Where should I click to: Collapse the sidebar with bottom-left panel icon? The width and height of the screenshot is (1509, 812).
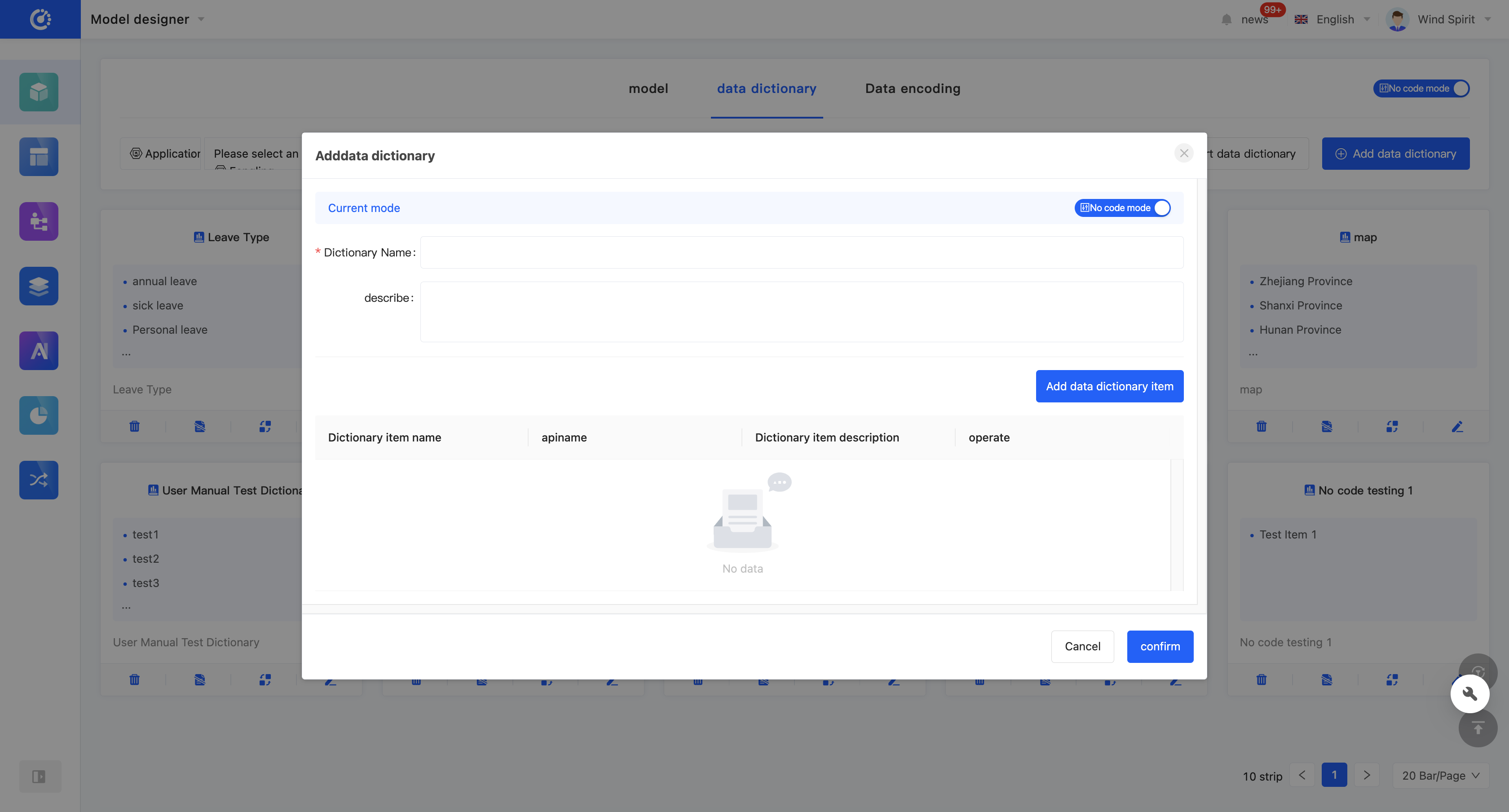coord(39,776)
